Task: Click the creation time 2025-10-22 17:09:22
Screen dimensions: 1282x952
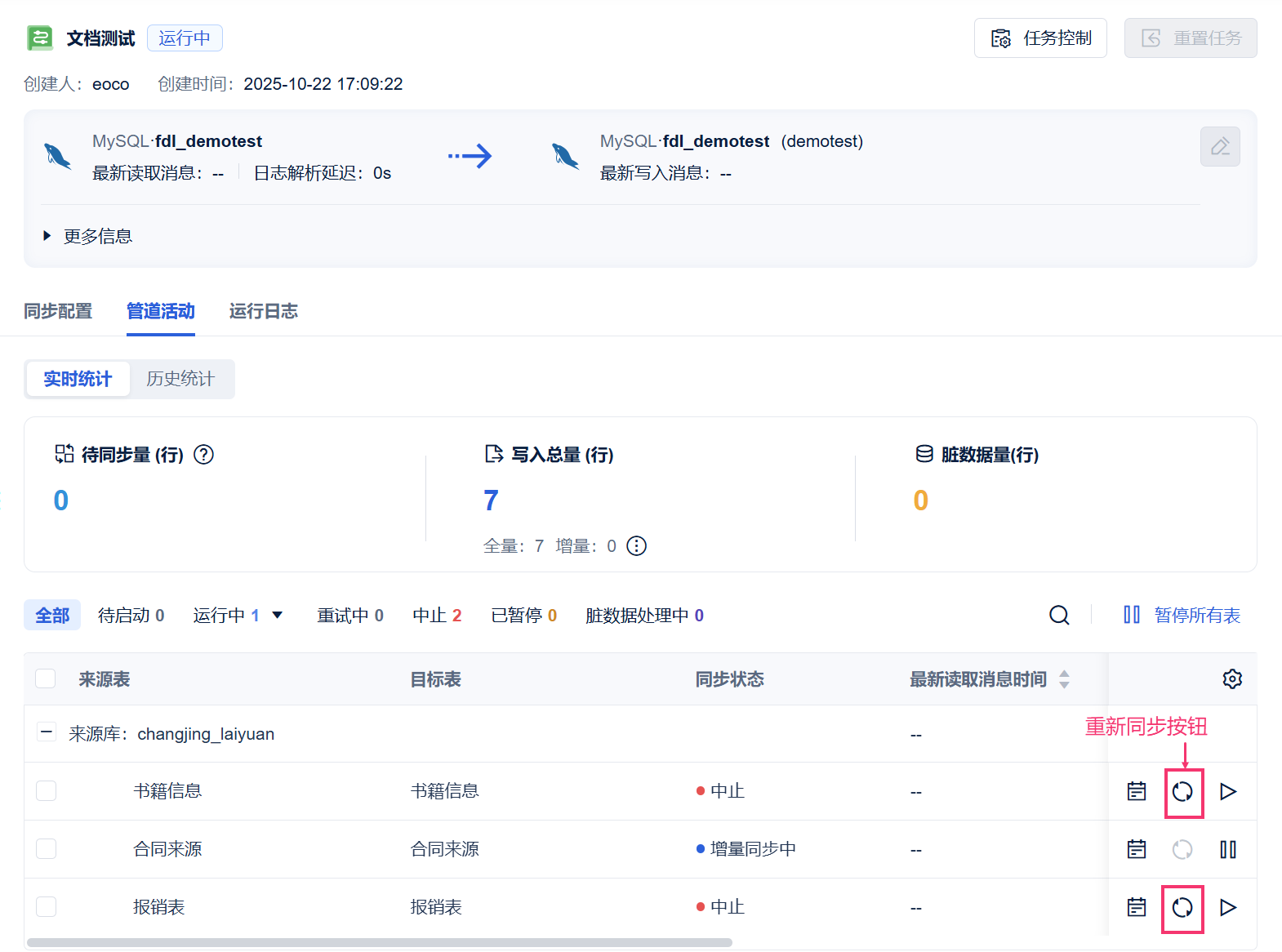Action: coord(323,84)
